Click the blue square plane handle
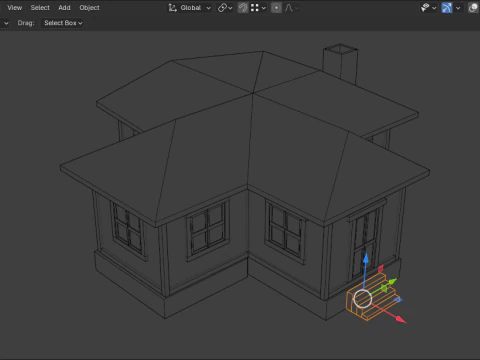Viewport: 480px width, 360px height. (x=398, y=300)
